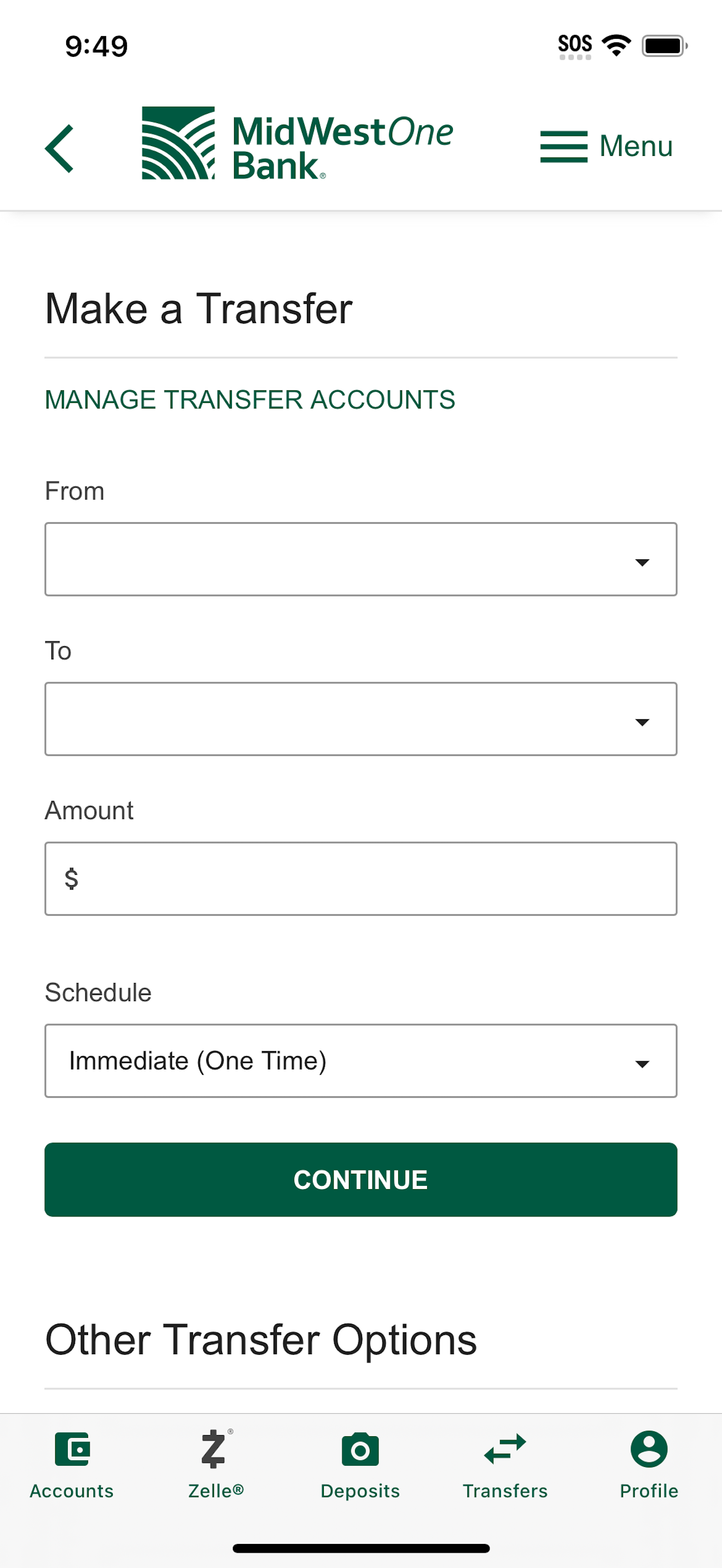Open the Schedule dropdown showing Immediate (One Time)
Image resolution: width=722 pixels, height=1568 pixels.
[x=361, y=1061]
